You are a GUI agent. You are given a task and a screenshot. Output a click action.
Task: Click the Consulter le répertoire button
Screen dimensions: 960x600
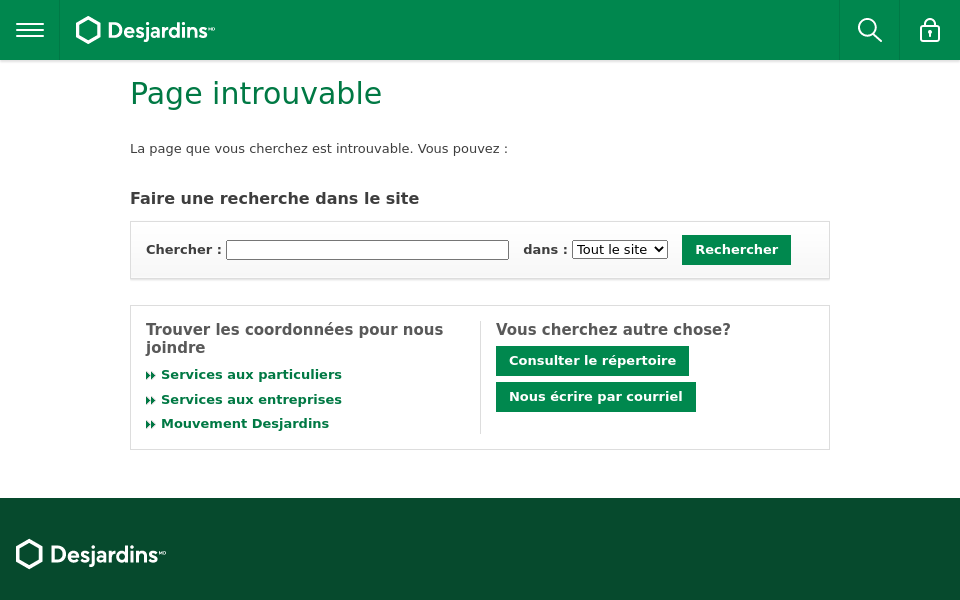(x=592, y=361)
